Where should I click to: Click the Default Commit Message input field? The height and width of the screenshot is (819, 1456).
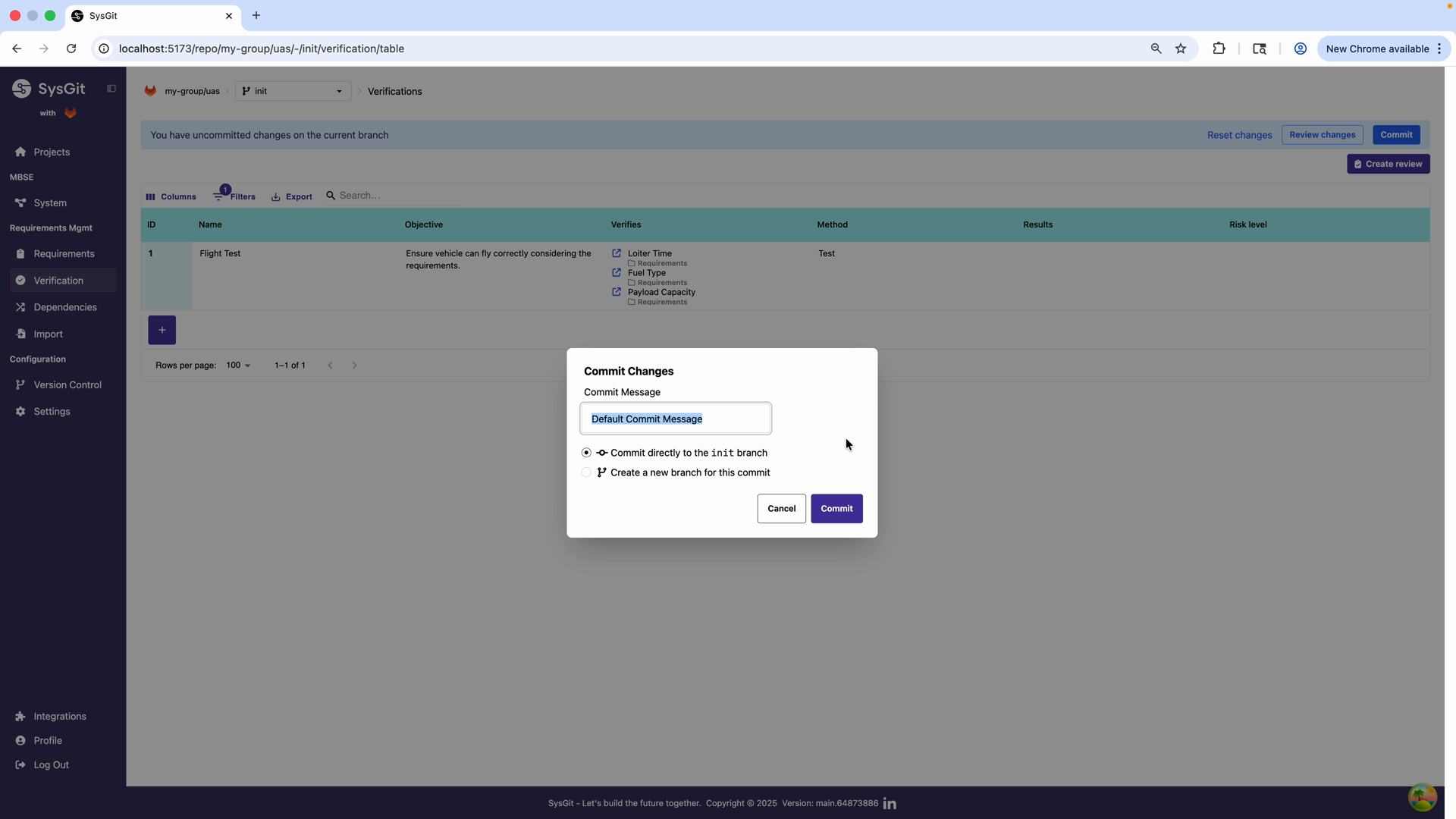[x=675, y=418]
